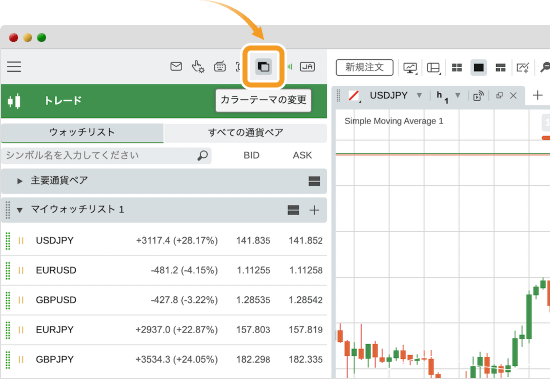This screenshot has width=550, height=379.
Task: Click the USDJPY row green dotted handle
Action: tap(8, 241)
